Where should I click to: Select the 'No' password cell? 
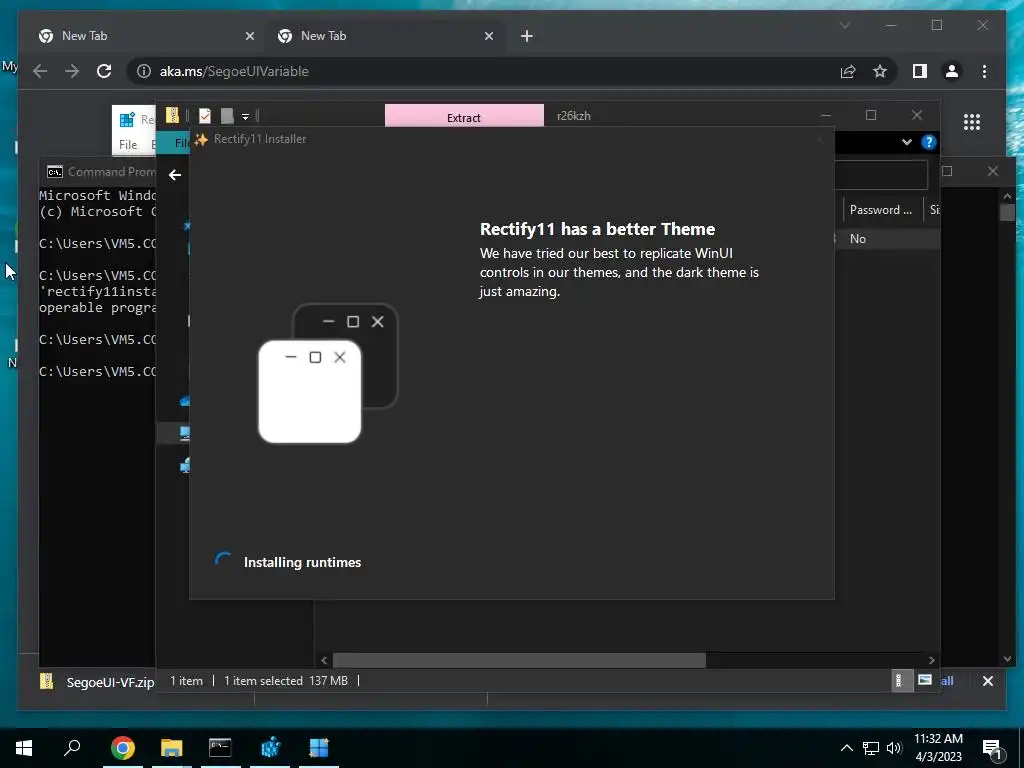(x=857, y=238)
